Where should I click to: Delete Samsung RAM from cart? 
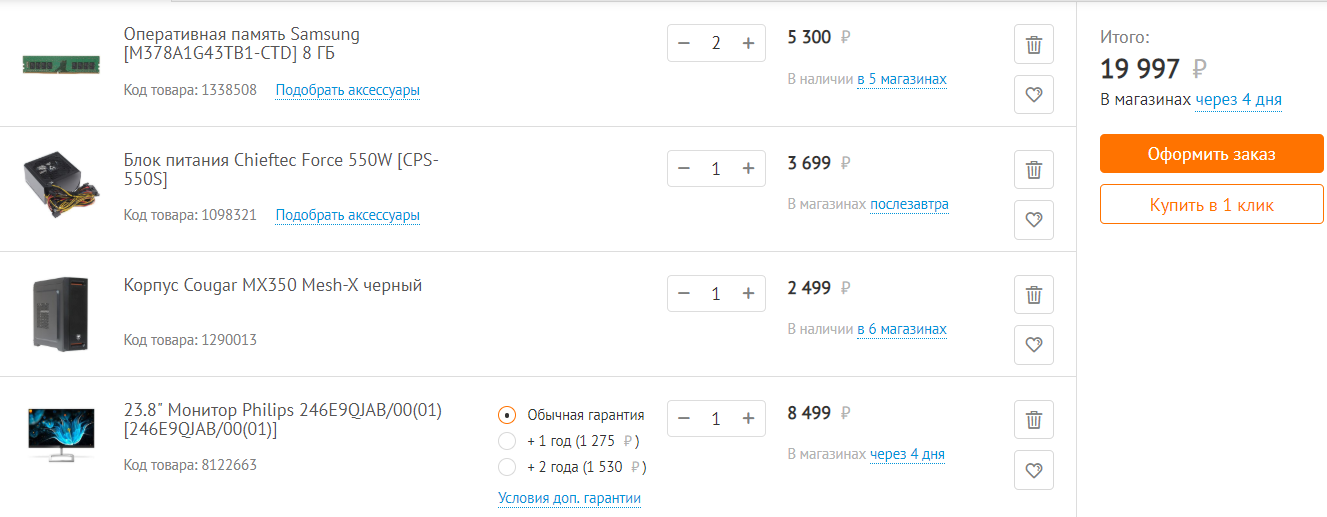1034,45
